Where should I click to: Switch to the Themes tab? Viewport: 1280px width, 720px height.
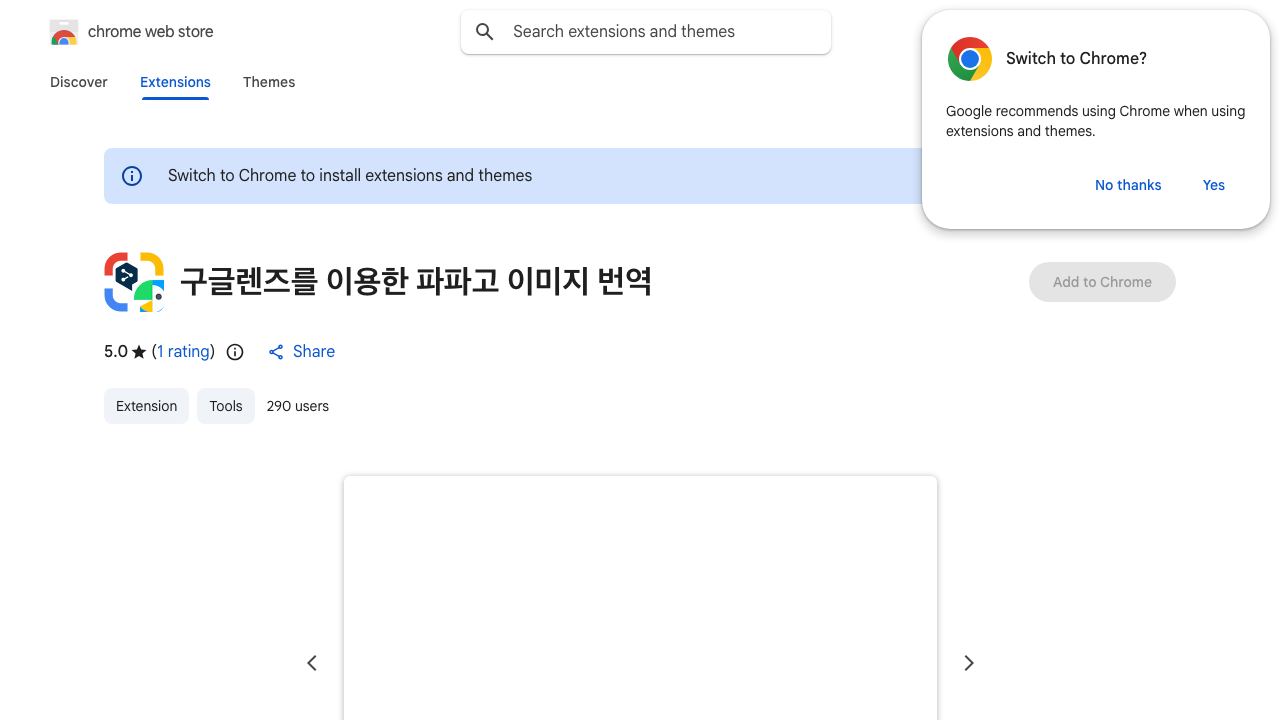point(269,82)
